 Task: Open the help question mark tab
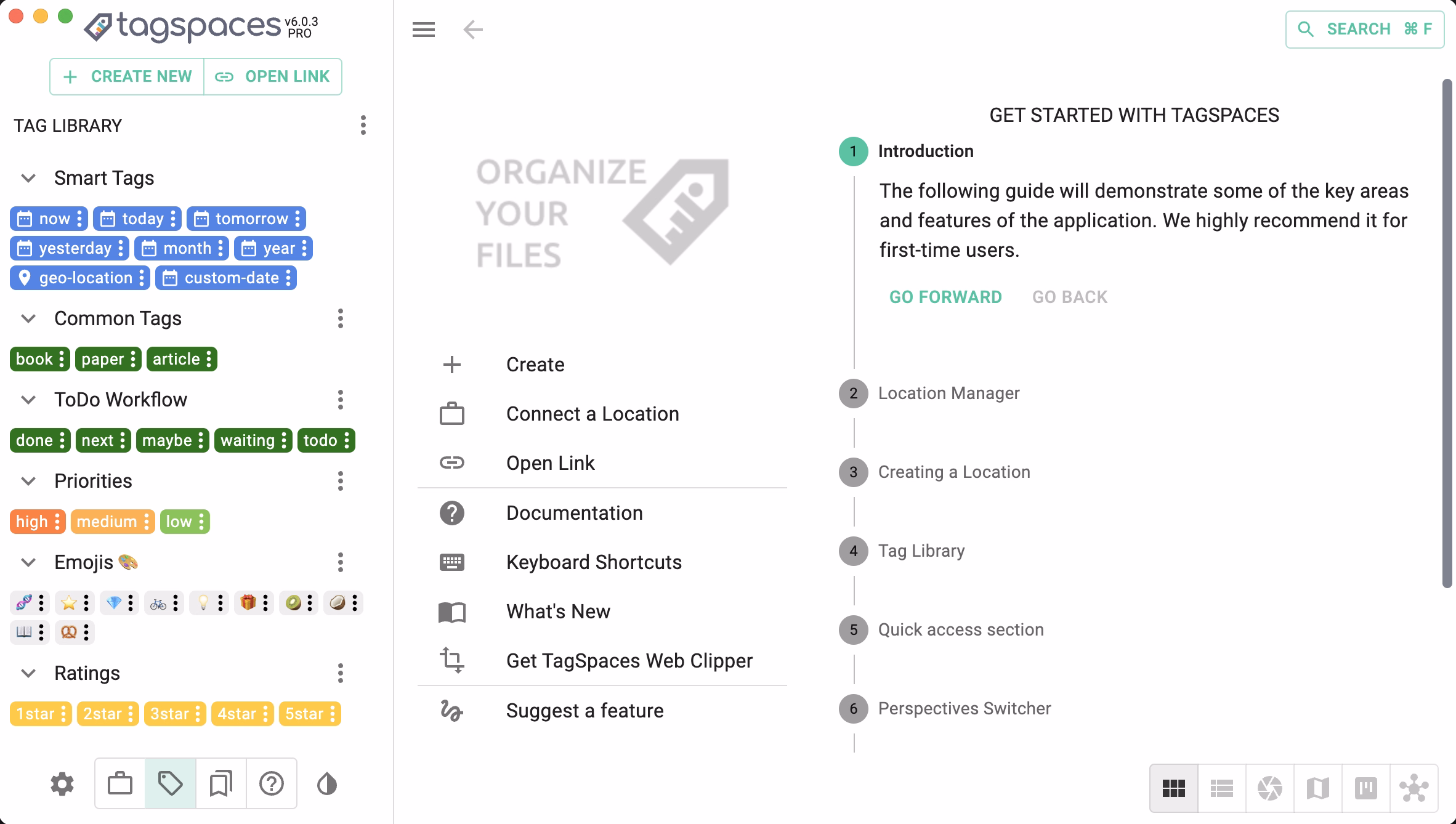[272, 784]
